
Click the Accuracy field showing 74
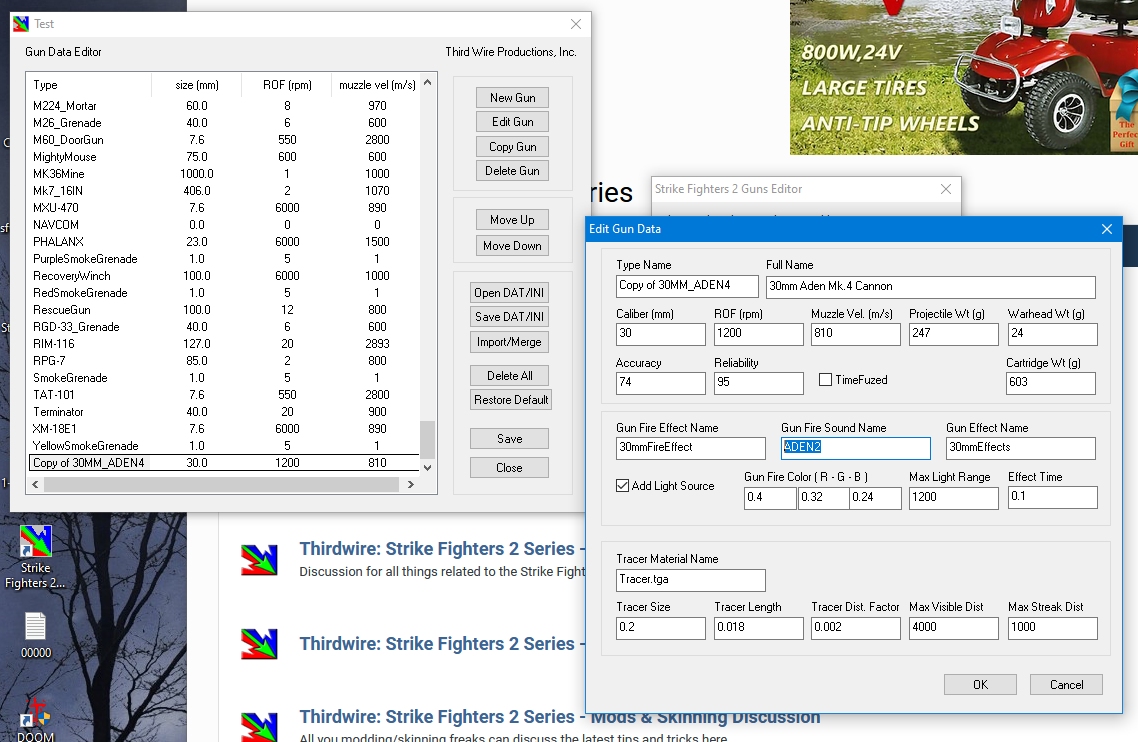point(660,383)
